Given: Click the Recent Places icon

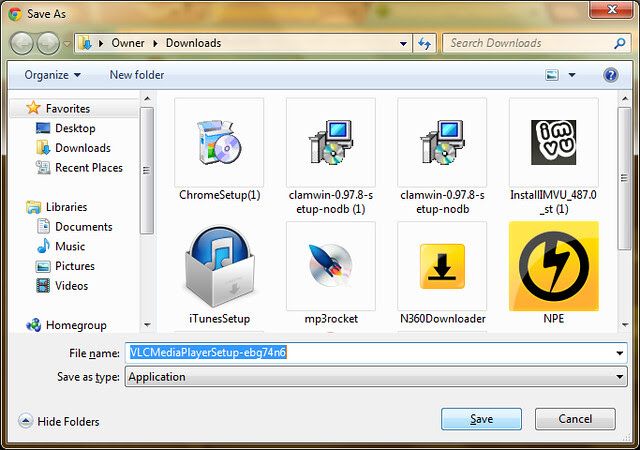Looking at the screenshot, I should [43, 167].
